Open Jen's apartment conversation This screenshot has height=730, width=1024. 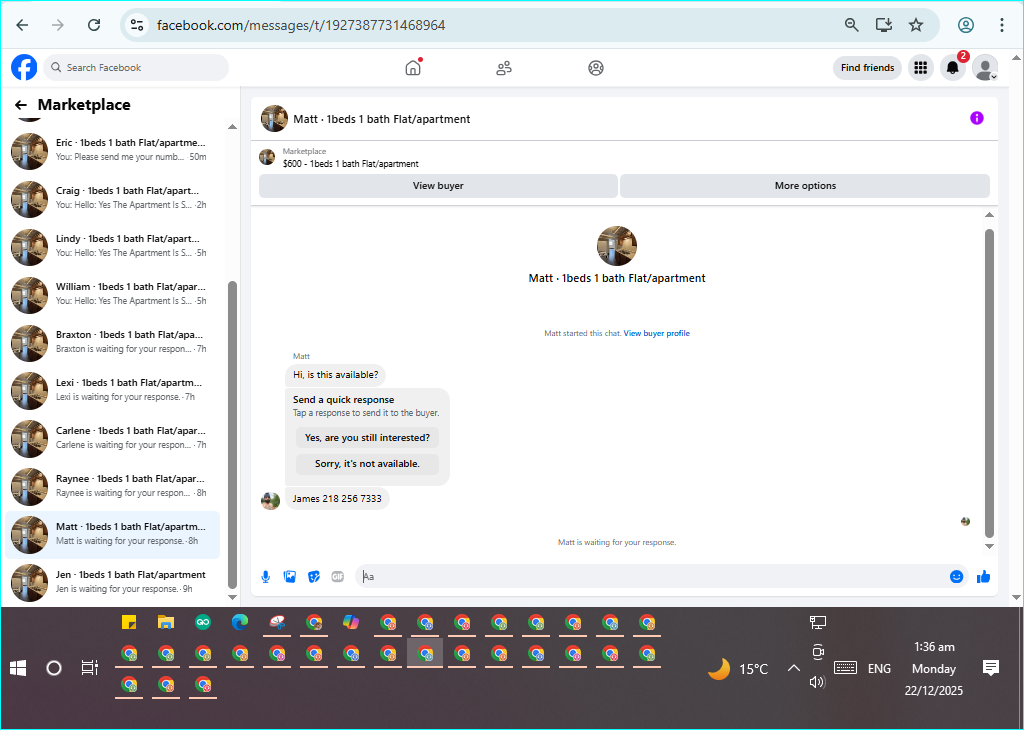pos(112,582)
